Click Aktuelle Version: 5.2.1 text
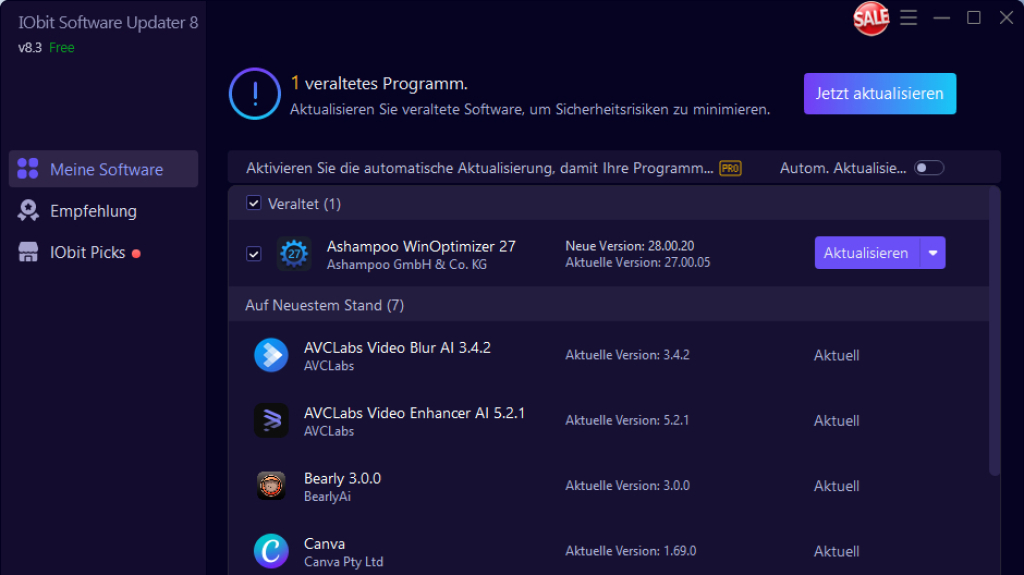 627,420
